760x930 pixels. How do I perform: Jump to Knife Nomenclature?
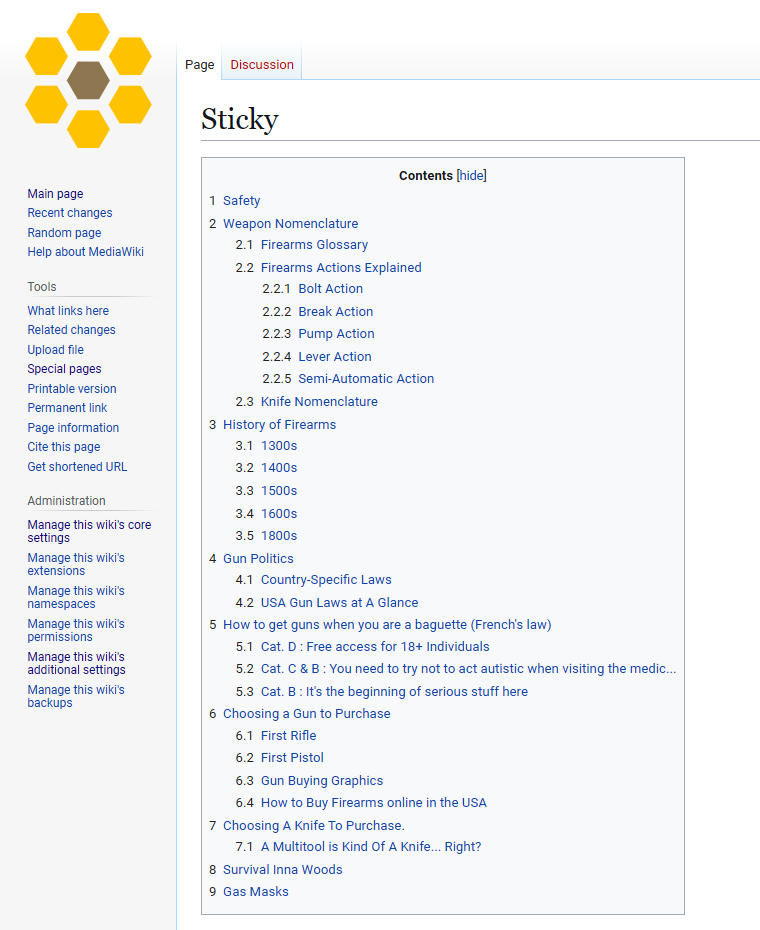(319, 402)
